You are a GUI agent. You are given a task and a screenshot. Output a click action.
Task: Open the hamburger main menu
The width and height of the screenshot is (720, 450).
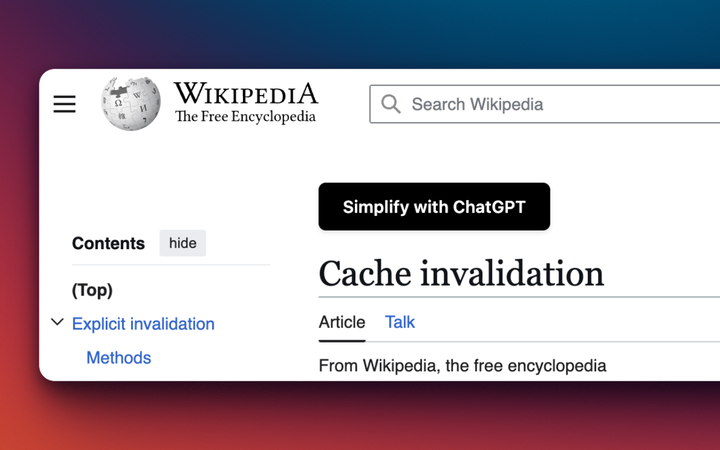(x=64, y=104)
